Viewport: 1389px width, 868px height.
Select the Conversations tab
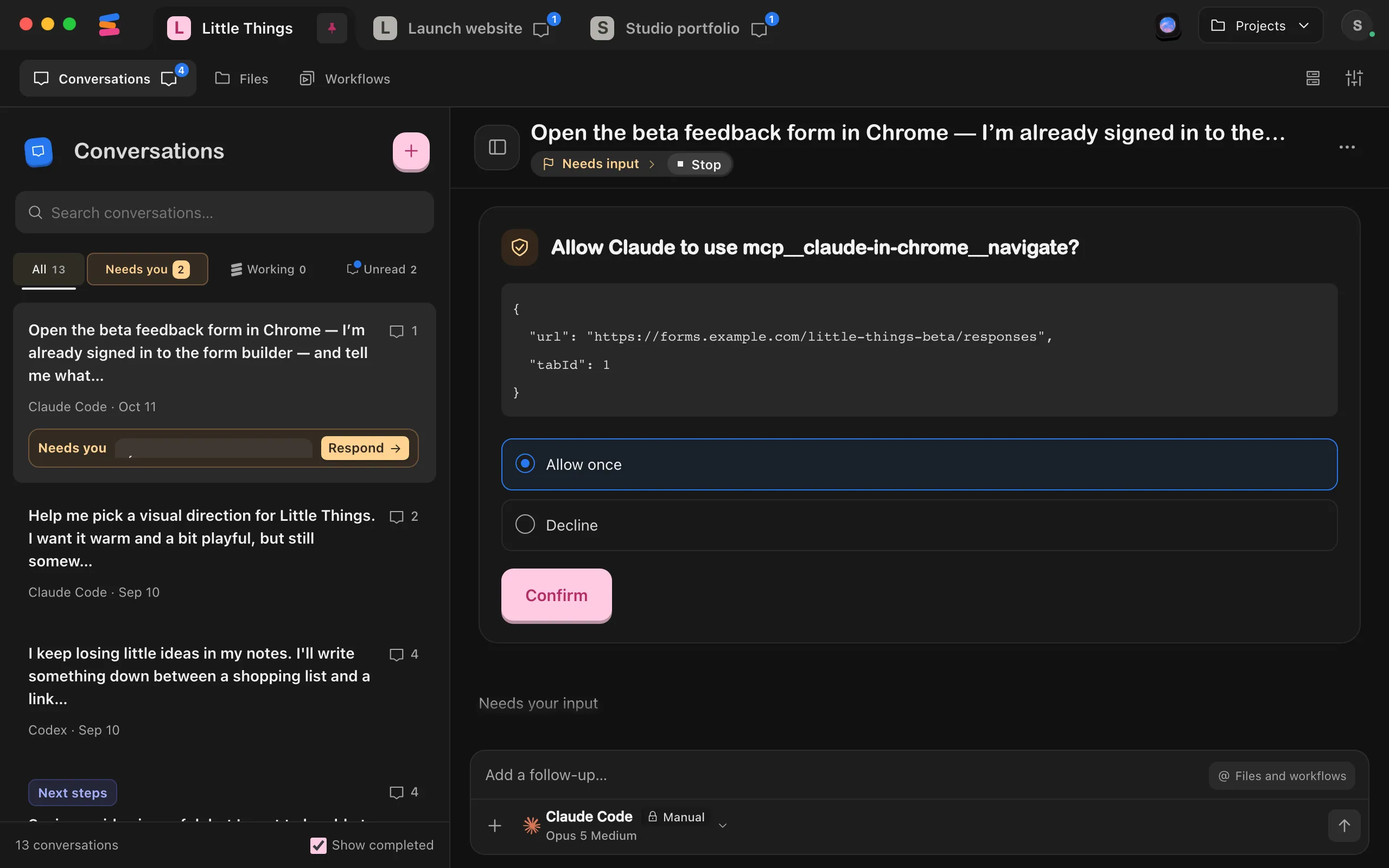click(108, 79)
